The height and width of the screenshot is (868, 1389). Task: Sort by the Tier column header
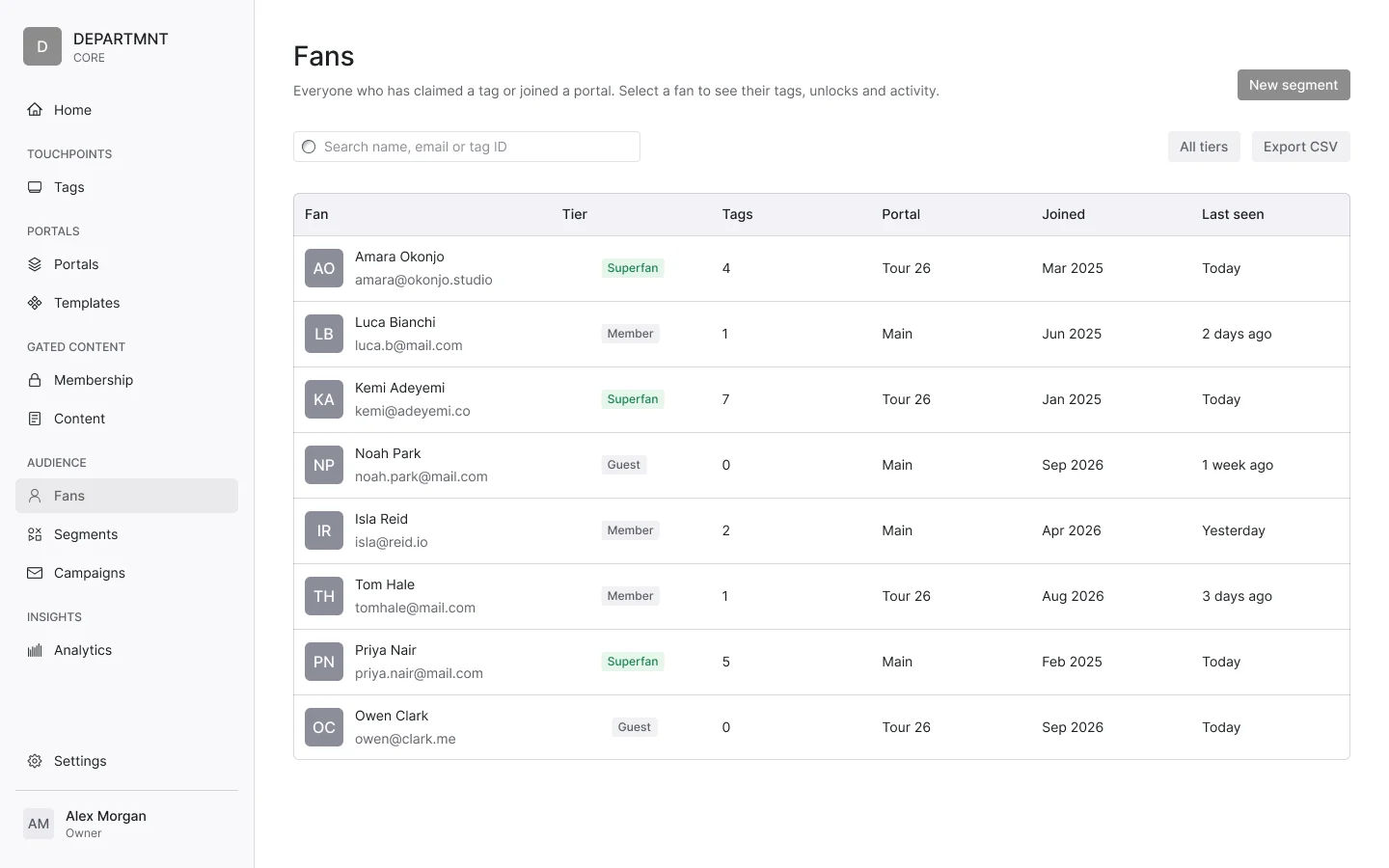[575, 214]
